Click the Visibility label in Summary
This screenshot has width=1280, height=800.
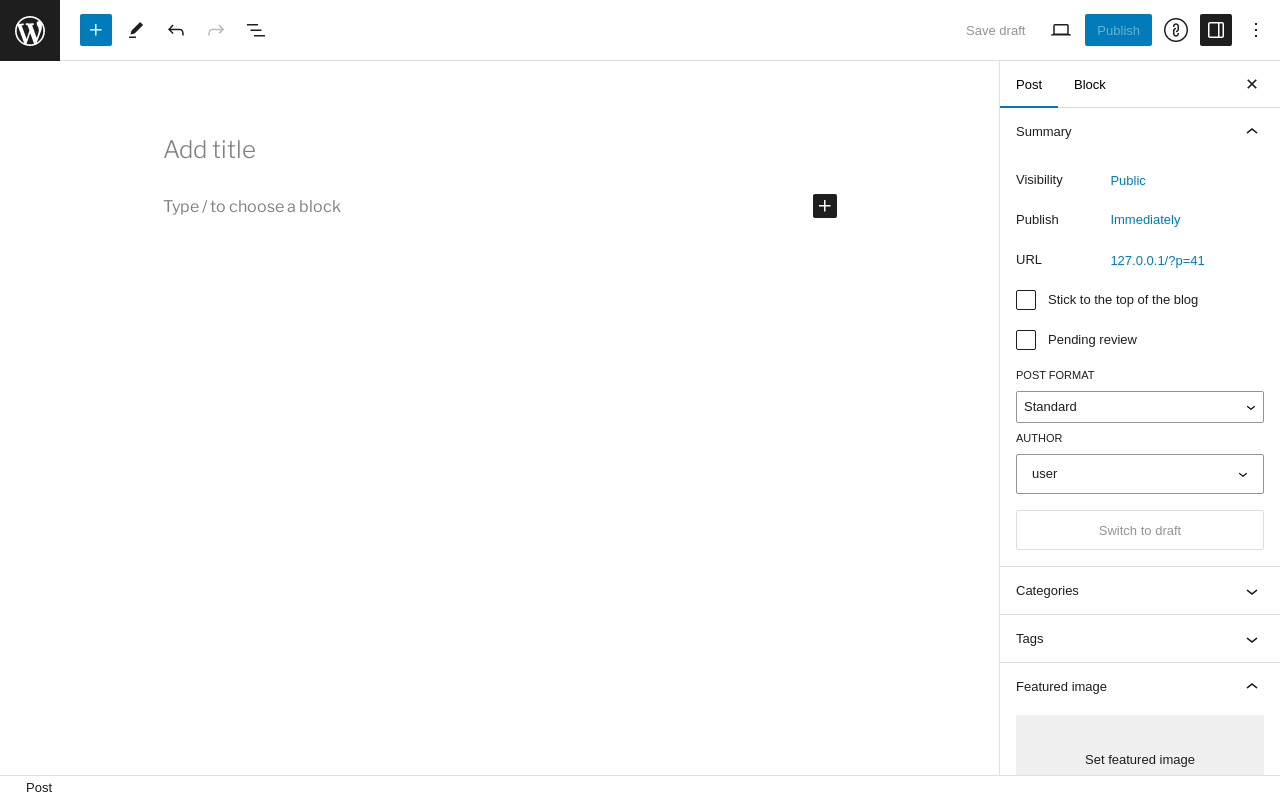[x=1039, y=180]
